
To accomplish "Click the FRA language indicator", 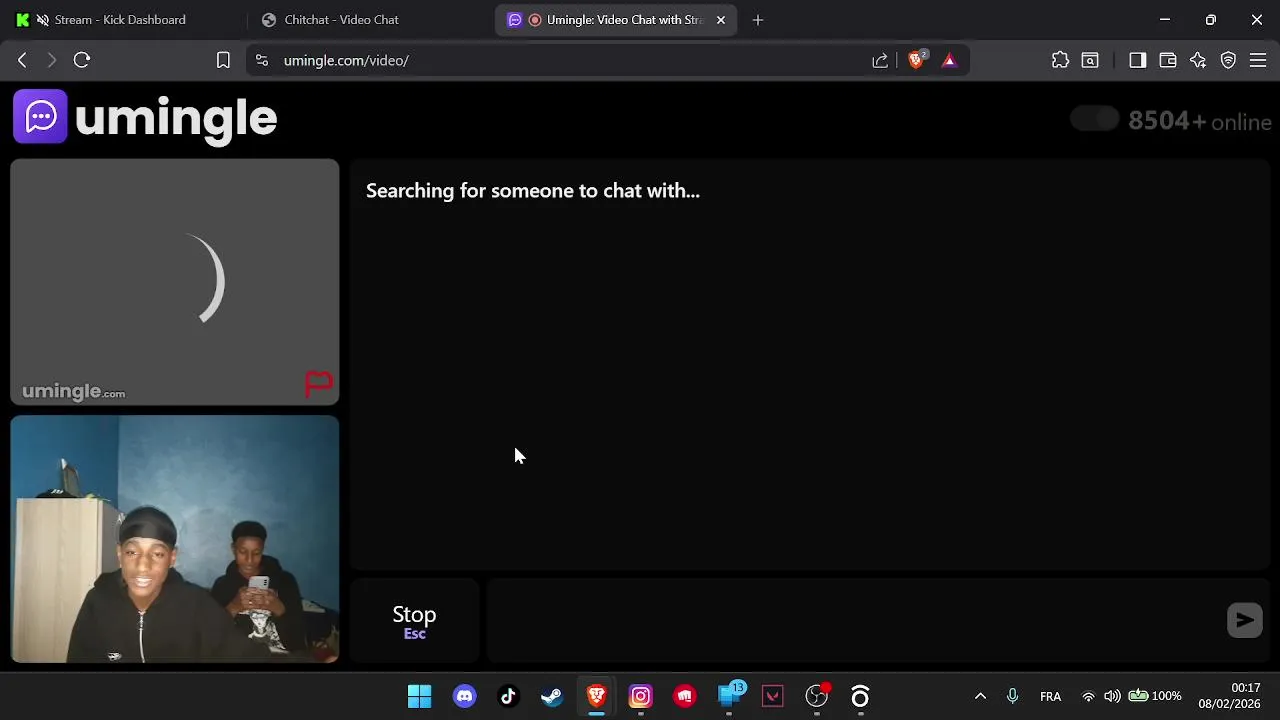I will tap(1050, 696).
